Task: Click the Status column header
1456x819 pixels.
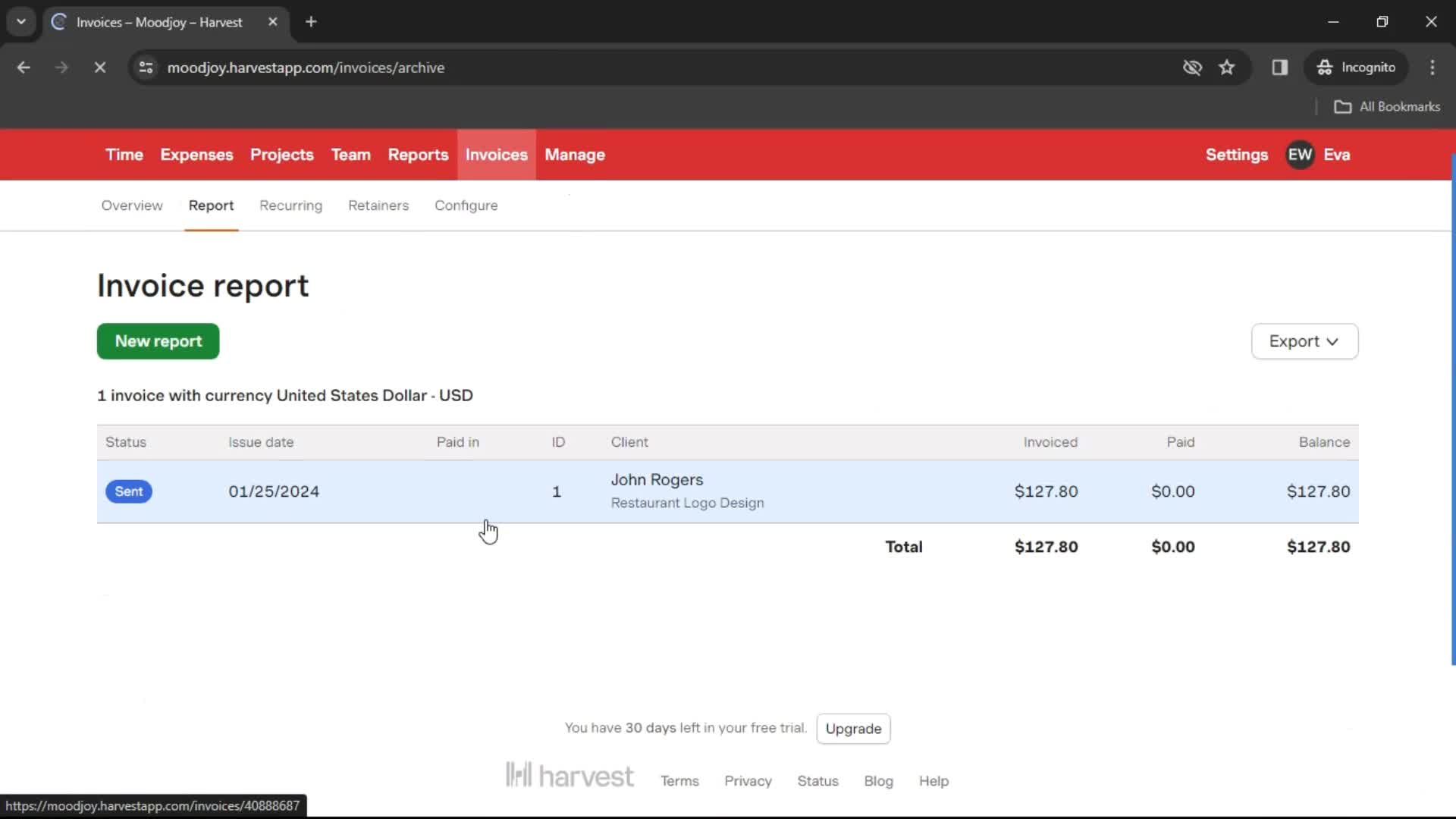Action: pos(126,442)
